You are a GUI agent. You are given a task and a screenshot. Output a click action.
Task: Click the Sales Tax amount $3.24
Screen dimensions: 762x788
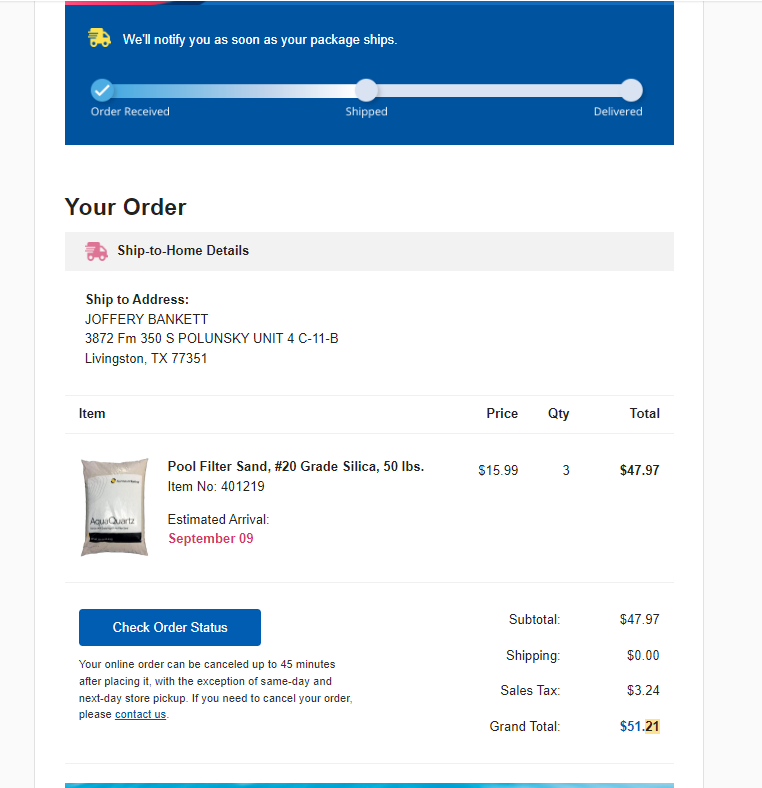click(x=643, y=691)
